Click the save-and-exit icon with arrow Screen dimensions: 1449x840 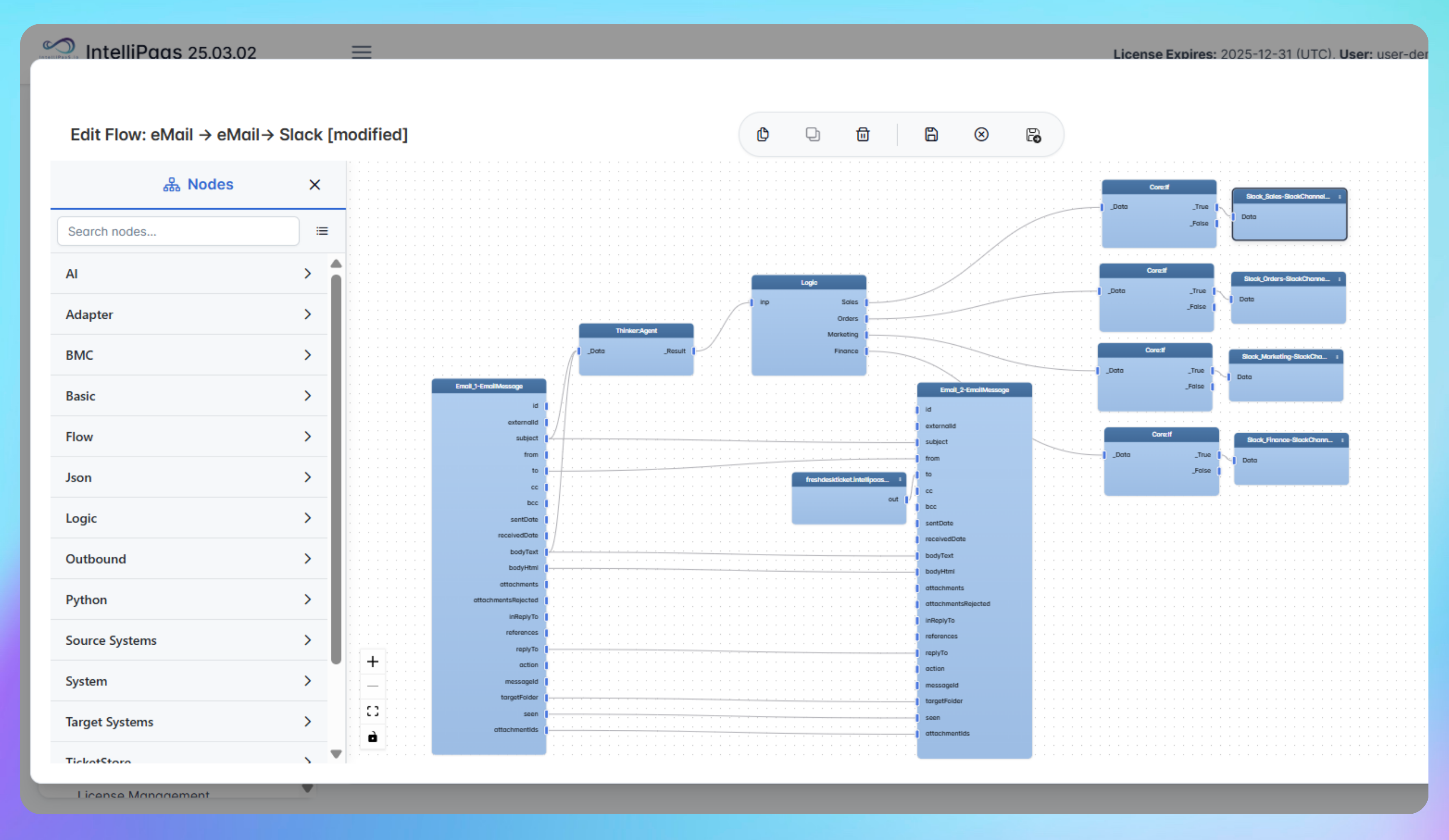(x=1032, y=135)
